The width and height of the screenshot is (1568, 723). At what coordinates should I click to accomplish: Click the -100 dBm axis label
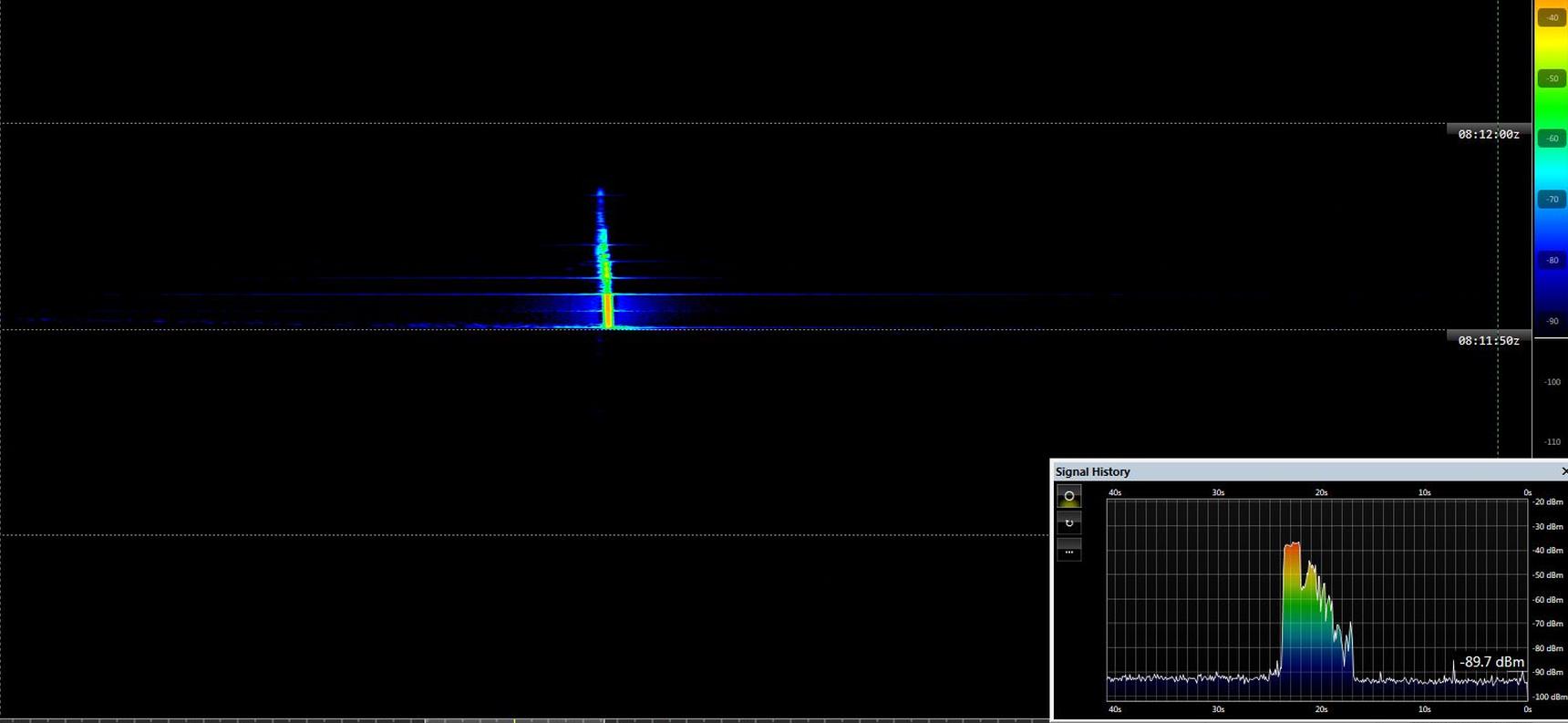[x=1548, y=697]
